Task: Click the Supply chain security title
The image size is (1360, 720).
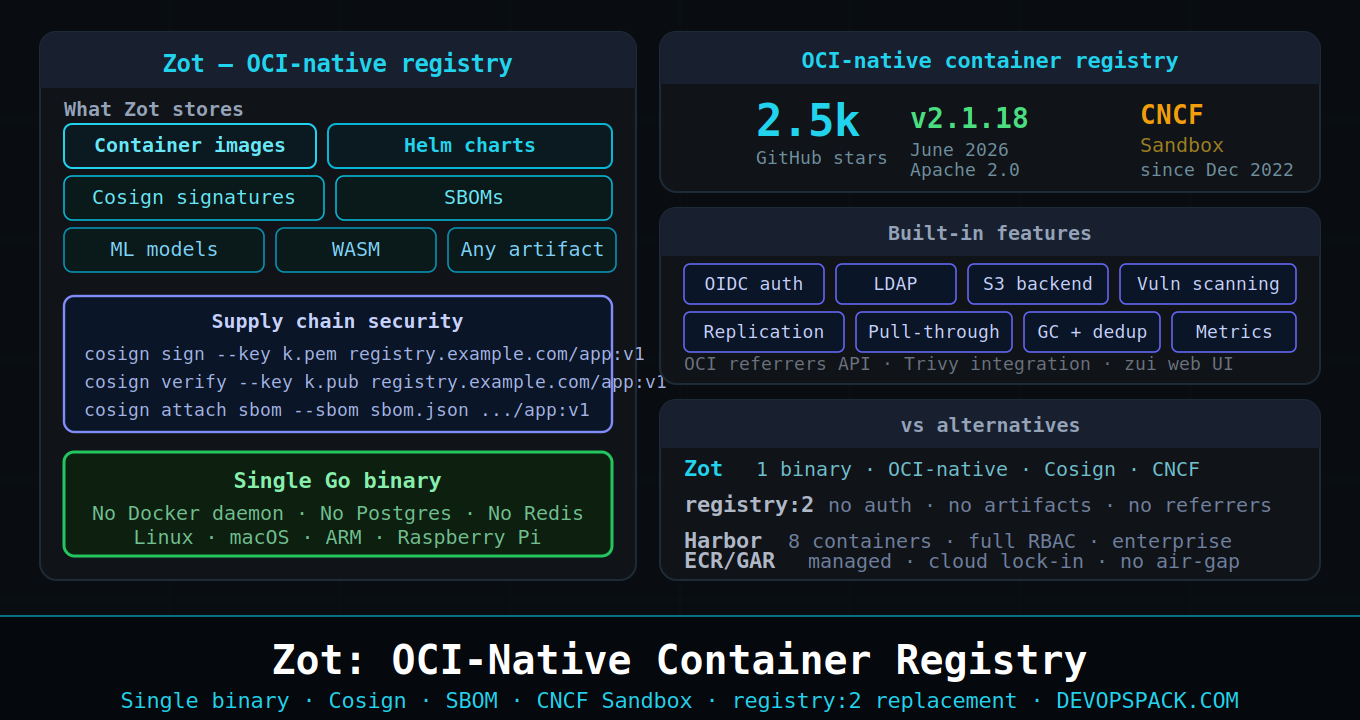Action: coord(338,322)
